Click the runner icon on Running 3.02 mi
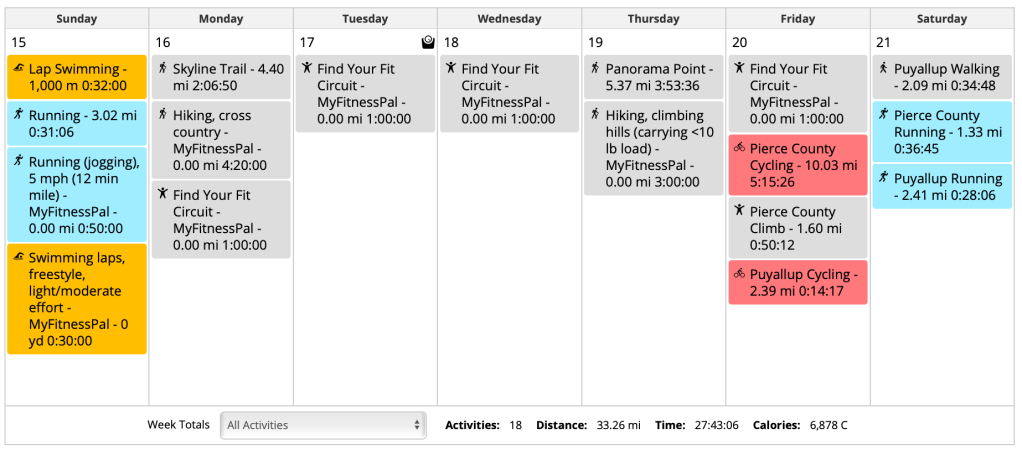The height and width of the screenshot is (454, 1022). tap(19, 115)
